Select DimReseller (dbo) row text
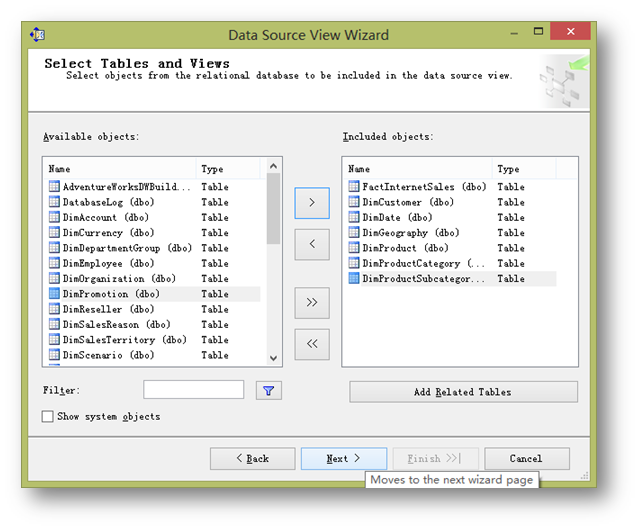The image size is (639, 530). pos(108,309)
